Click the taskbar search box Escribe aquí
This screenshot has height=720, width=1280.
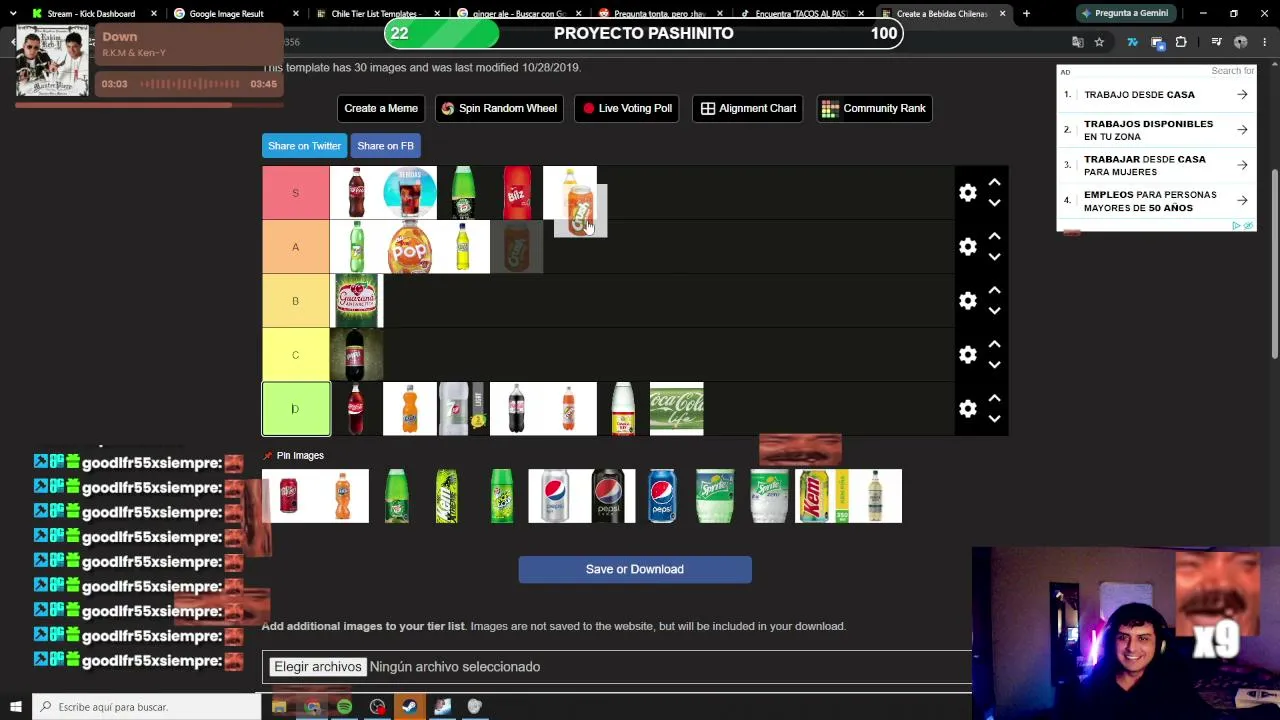[x=147, y=707]
